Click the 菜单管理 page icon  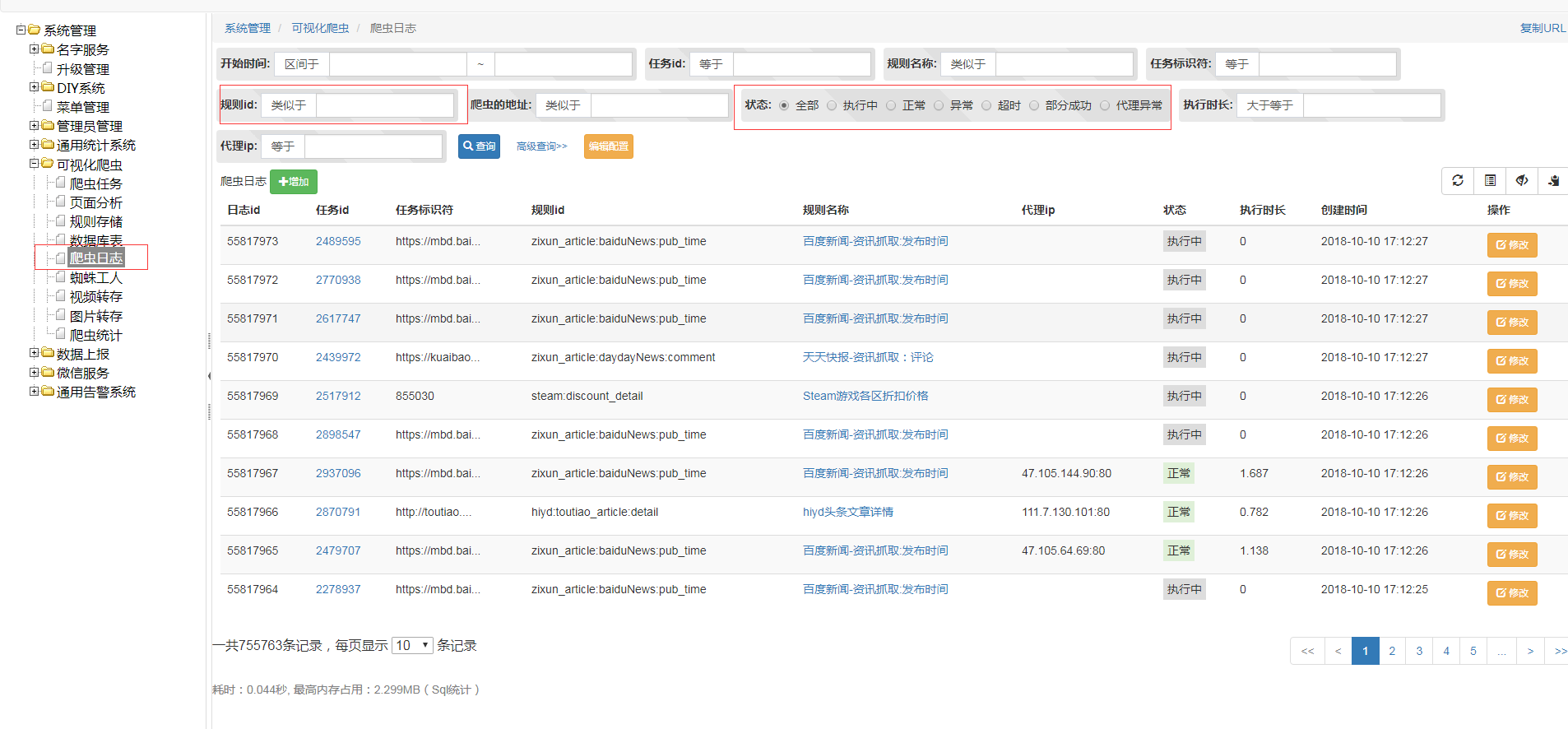coord(48,106)
